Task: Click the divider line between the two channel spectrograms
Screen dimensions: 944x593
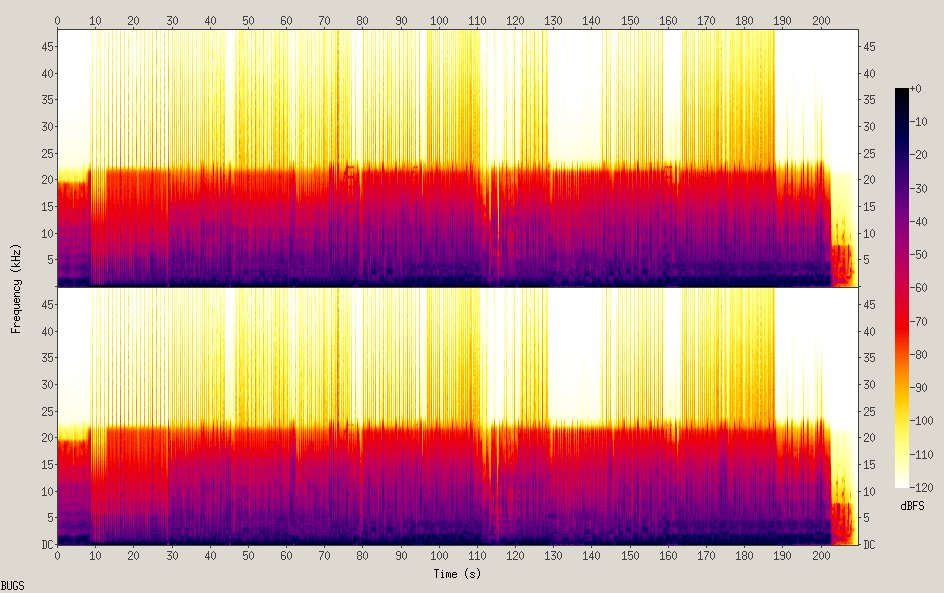Action: tap(457, 288)
